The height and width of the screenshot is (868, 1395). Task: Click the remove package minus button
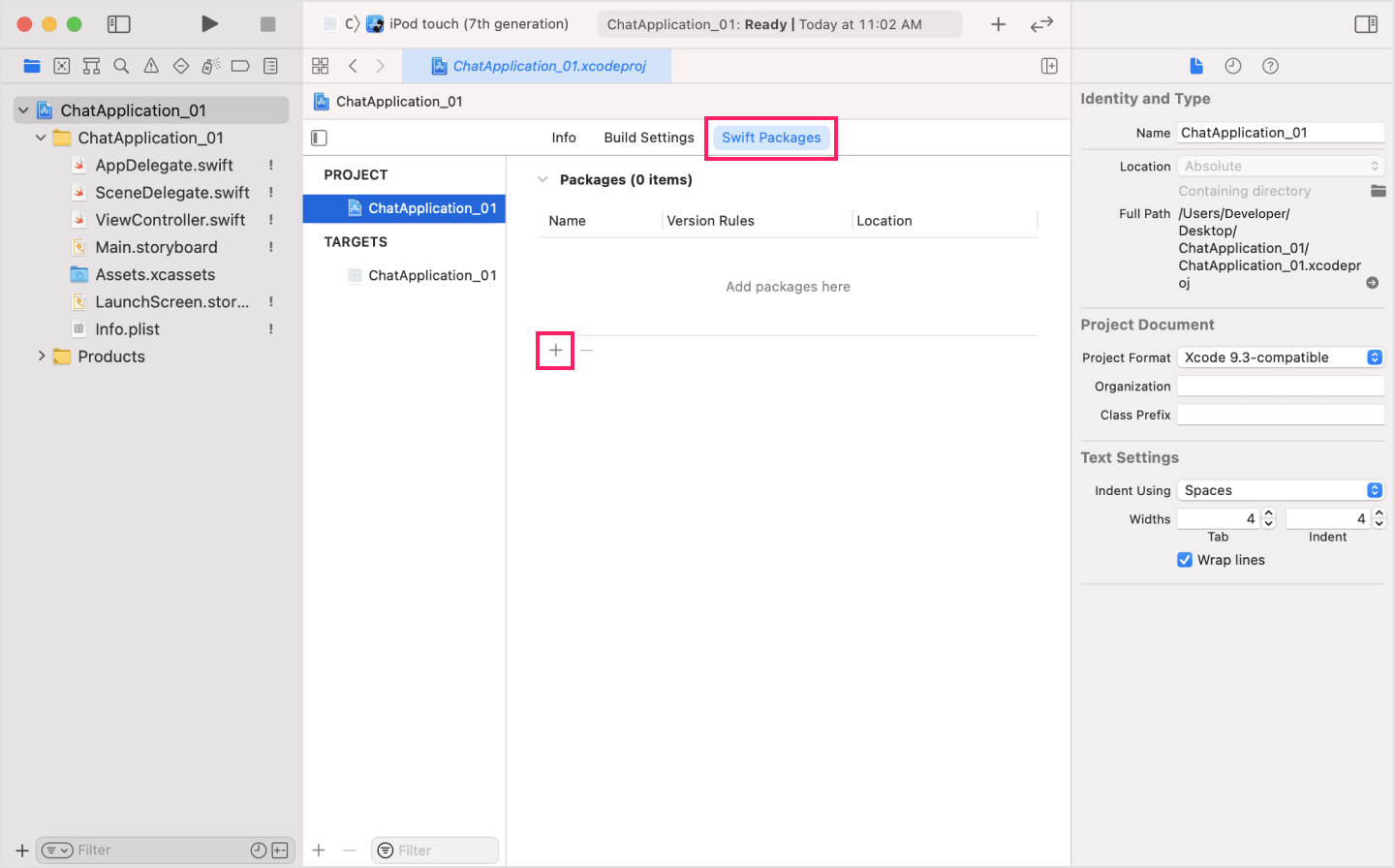pos(587,350)
